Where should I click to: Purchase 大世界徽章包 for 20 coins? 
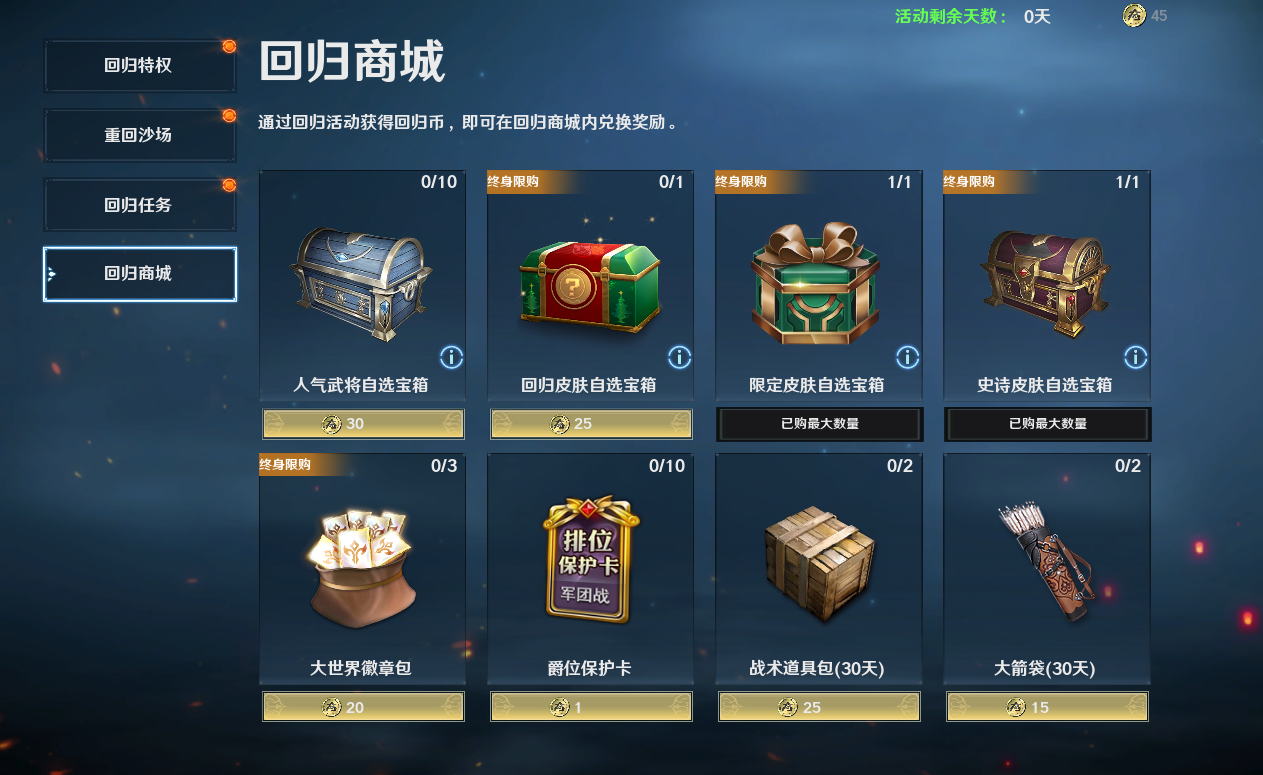pyautogui.click(x=363, y=707)
